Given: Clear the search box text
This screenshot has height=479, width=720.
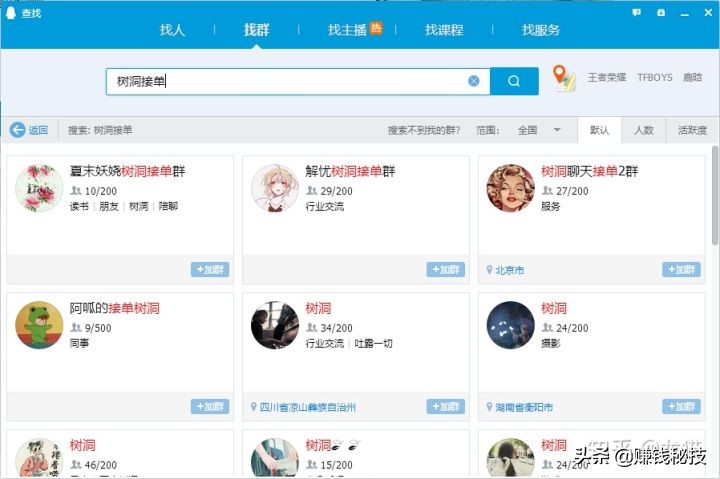Looking at the screenshot, I should click(x=473, y=81).
